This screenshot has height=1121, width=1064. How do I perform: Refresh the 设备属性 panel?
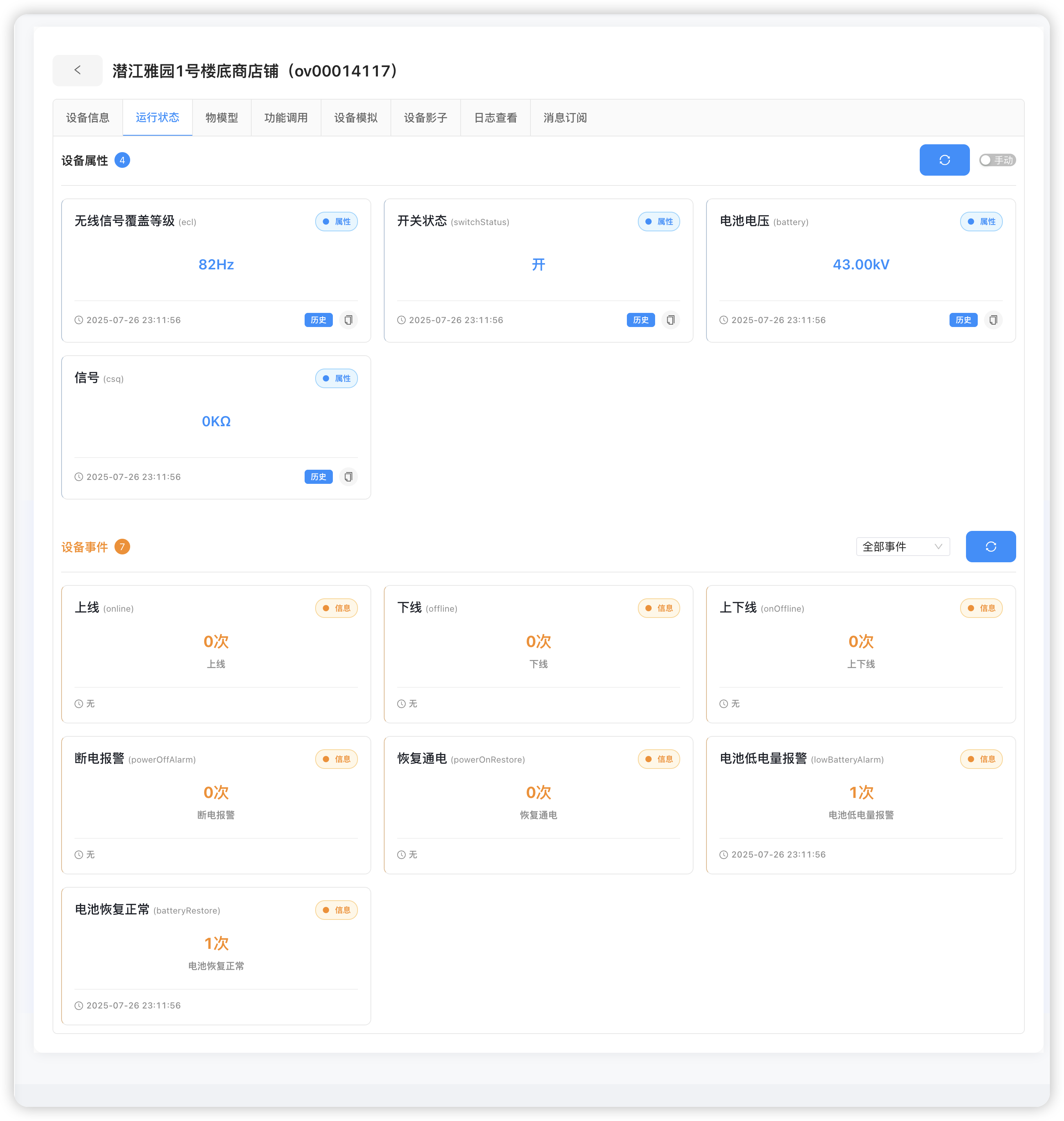click(x=944, y=160)
